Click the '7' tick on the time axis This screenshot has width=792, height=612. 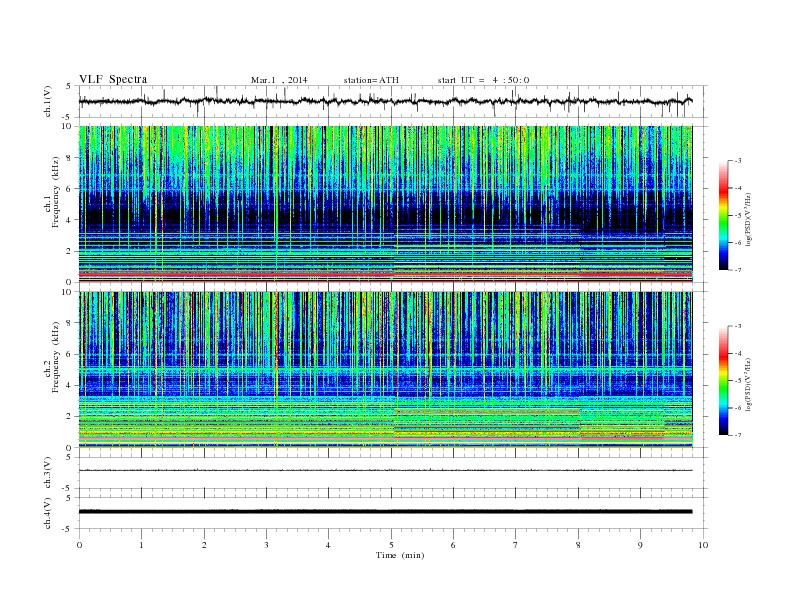coord(516,545)
